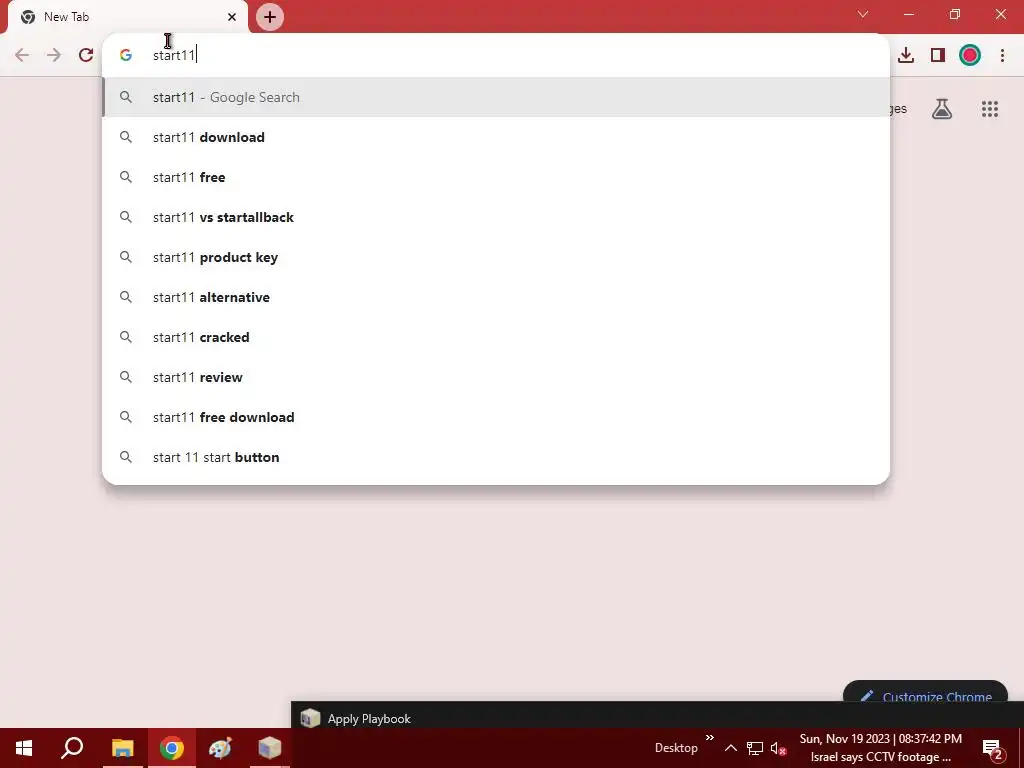Click the Google G icon in address bar
This screenshot has width=1024, height=768.
click(126, 55)
